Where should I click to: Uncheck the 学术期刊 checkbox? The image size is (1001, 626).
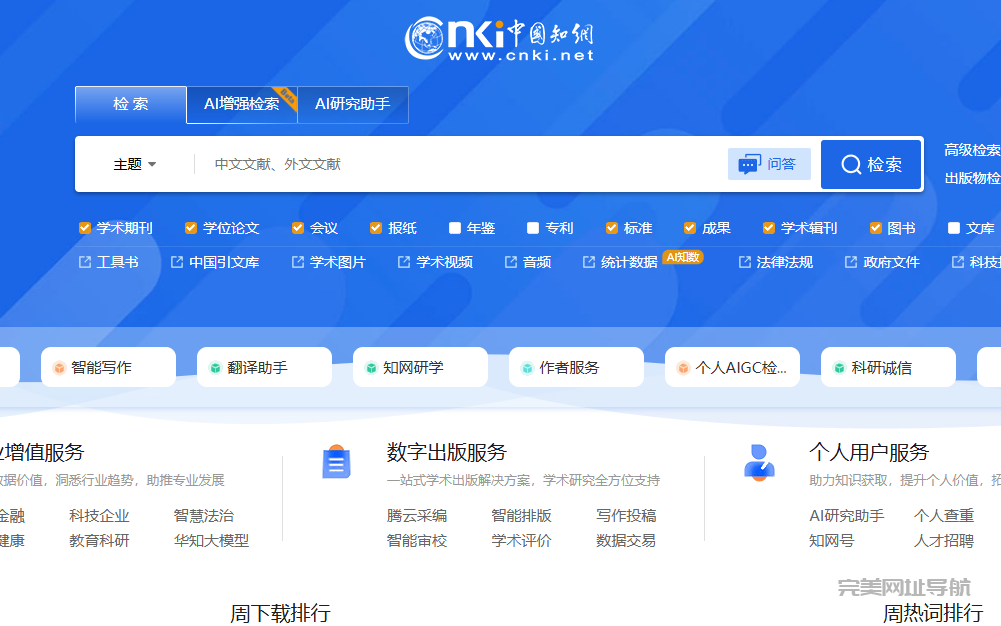(x=84, y=228)
